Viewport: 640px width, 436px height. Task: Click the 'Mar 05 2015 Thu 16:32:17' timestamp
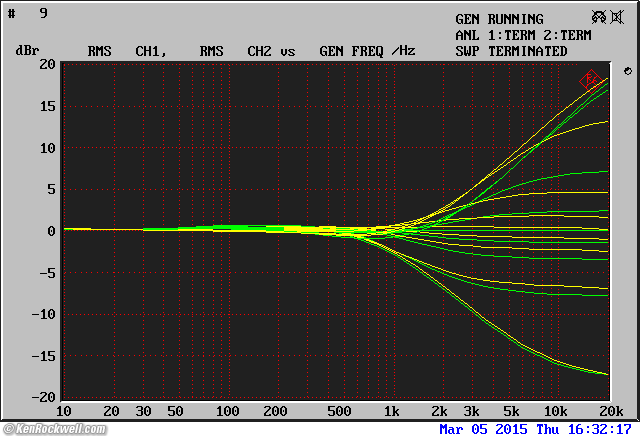[x=535, y=429]
